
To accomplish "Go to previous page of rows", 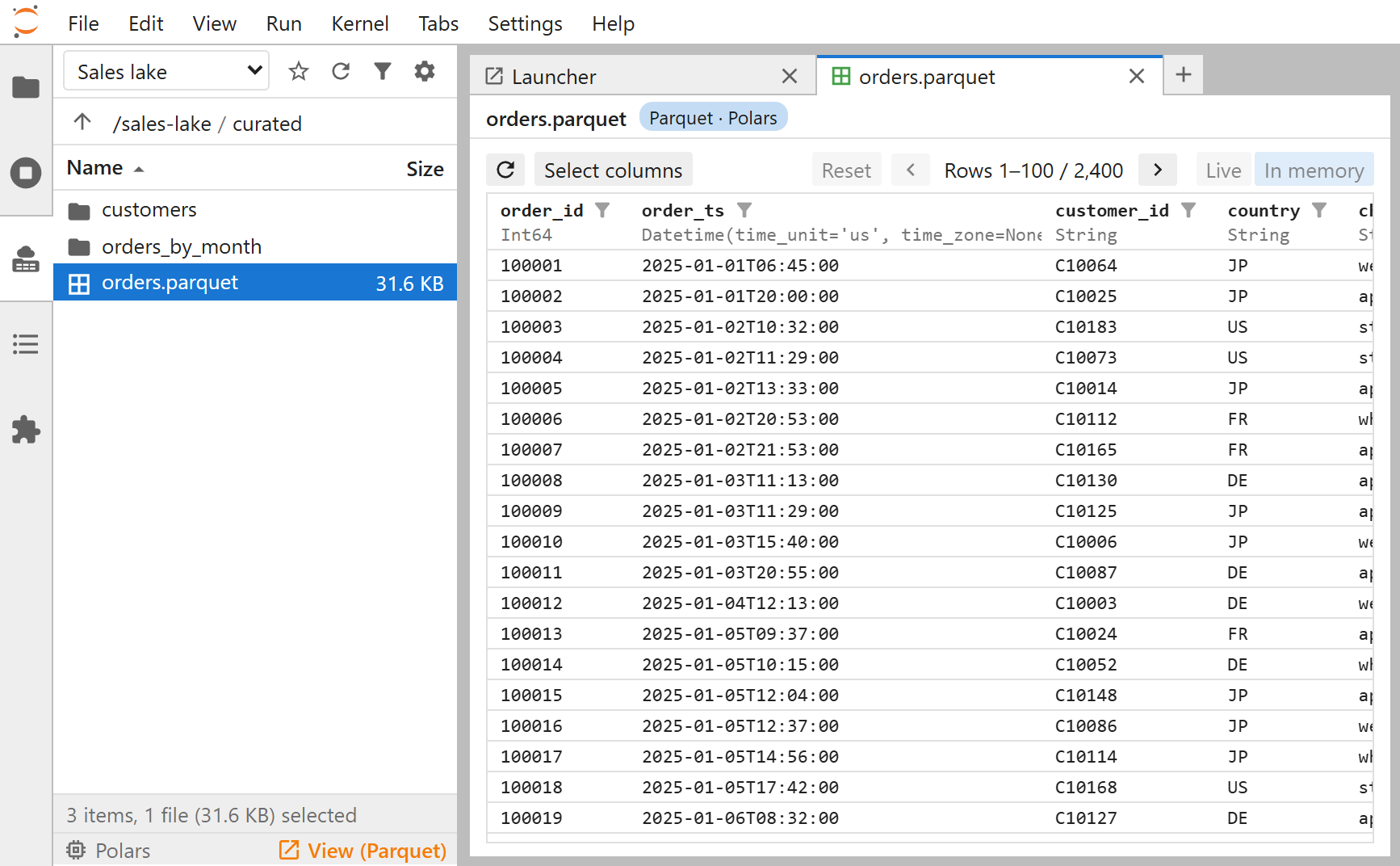I will [x=911, y=170].
